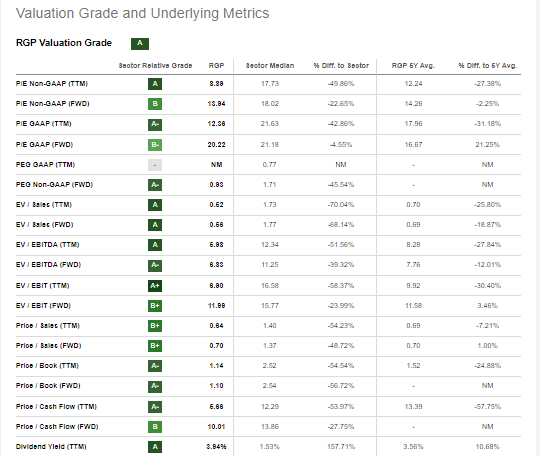Click the 157.71% dividend yield difference
This screenshot has height=456, width=540.
coord(341,447)
